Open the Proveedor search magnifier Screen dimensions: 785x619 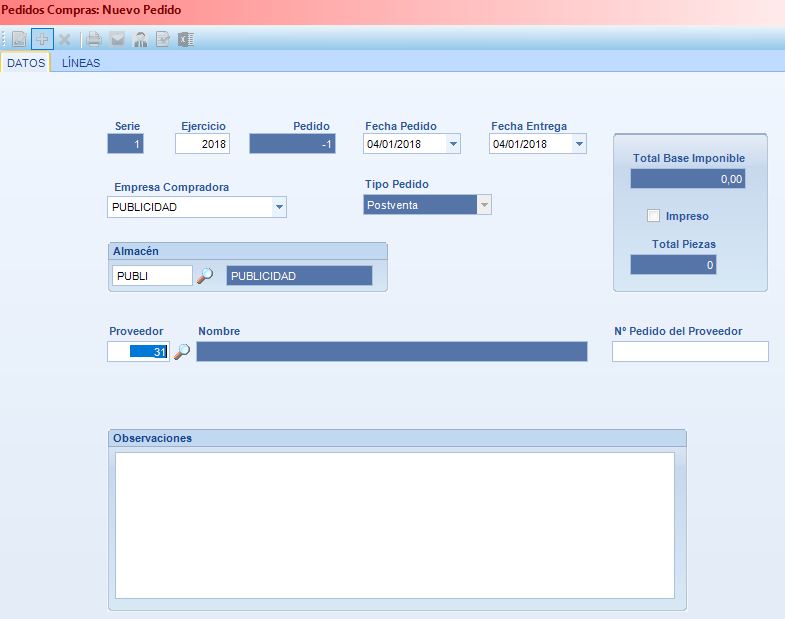(x=182, y=352)
